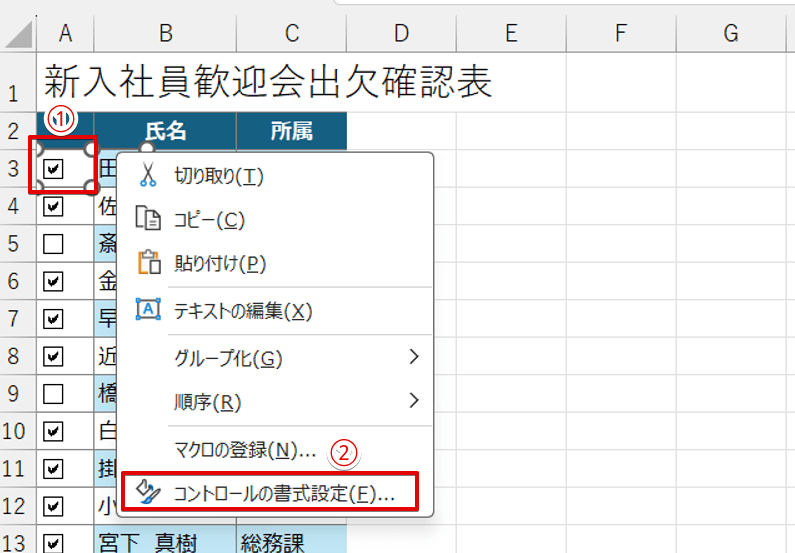The width and height of the screenshot is (795, 553).
Task: Choose 切り取り(T) from the context menu
Action: [x=275, y=175]
